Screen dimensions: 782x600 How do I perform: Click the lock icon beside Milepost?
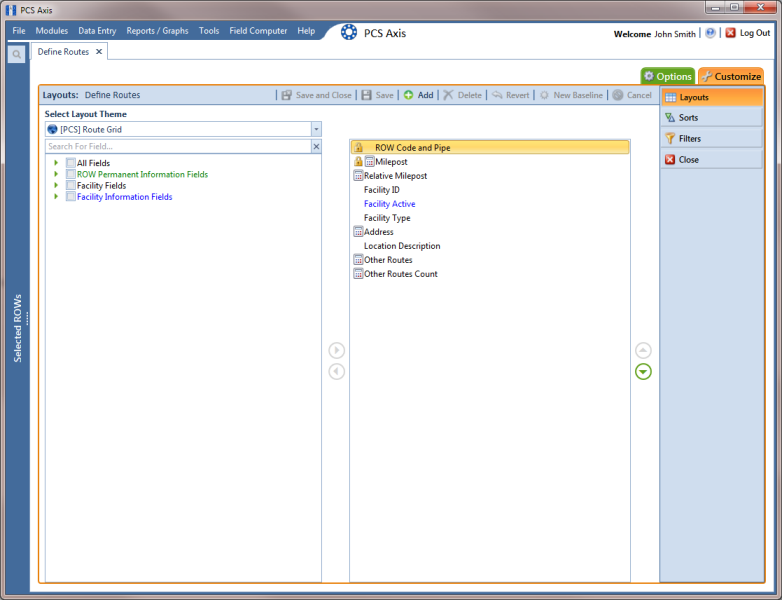coord(358,162)
